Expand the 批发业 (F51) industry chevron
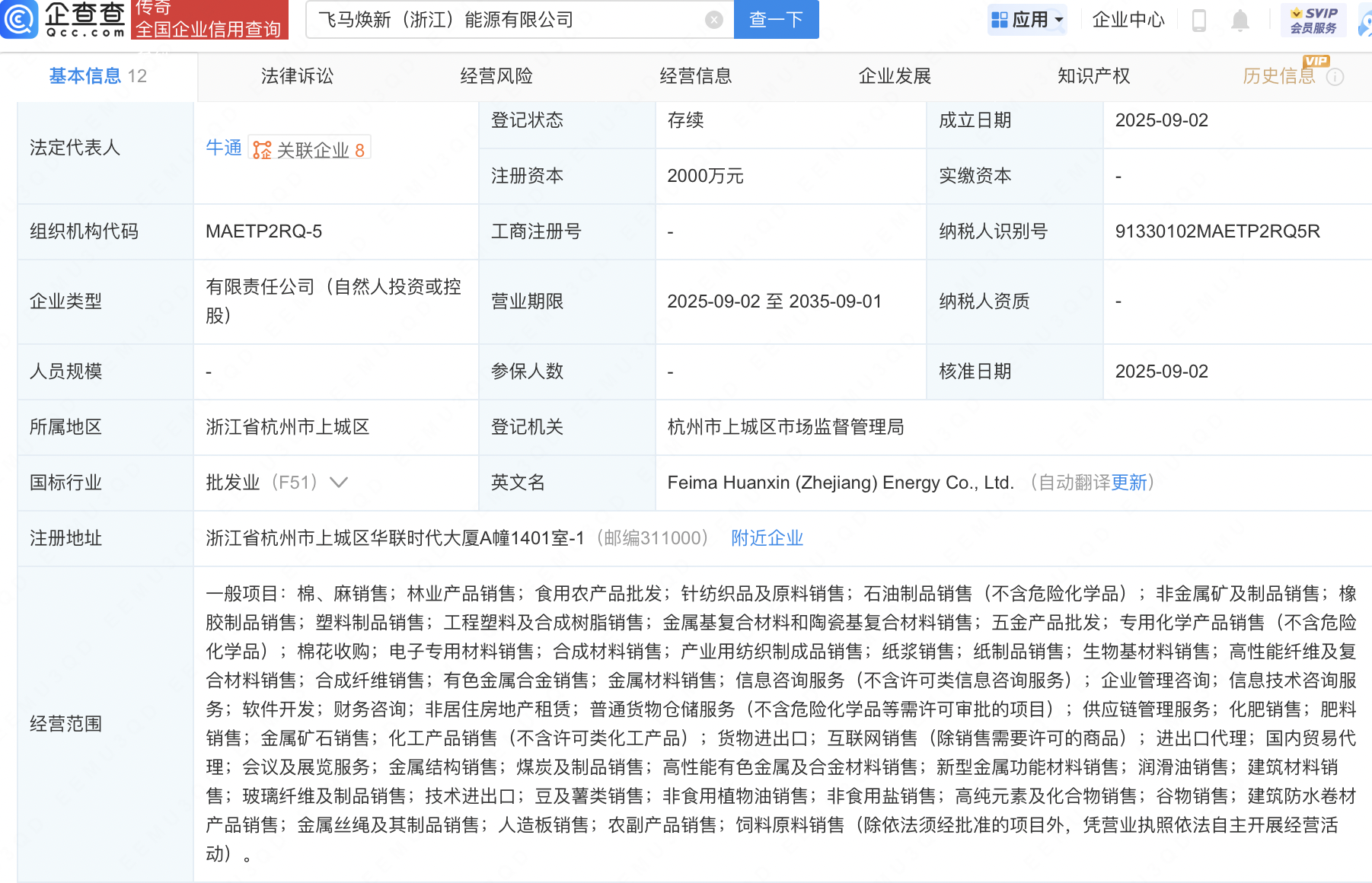1372x883 pixels. [338, 483]
